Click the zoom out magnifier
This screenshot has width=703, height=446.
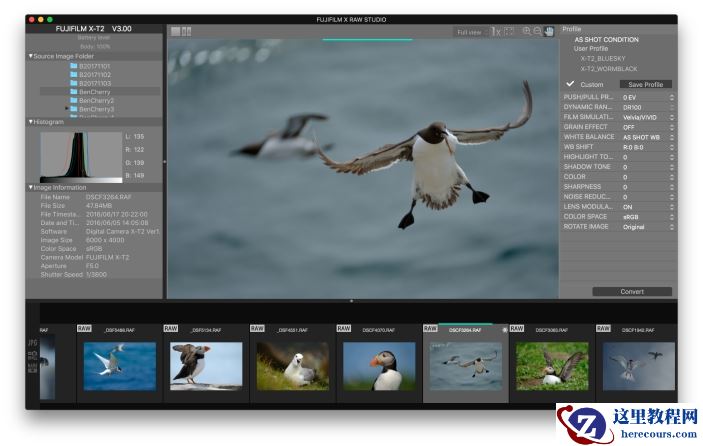[537, 31]
